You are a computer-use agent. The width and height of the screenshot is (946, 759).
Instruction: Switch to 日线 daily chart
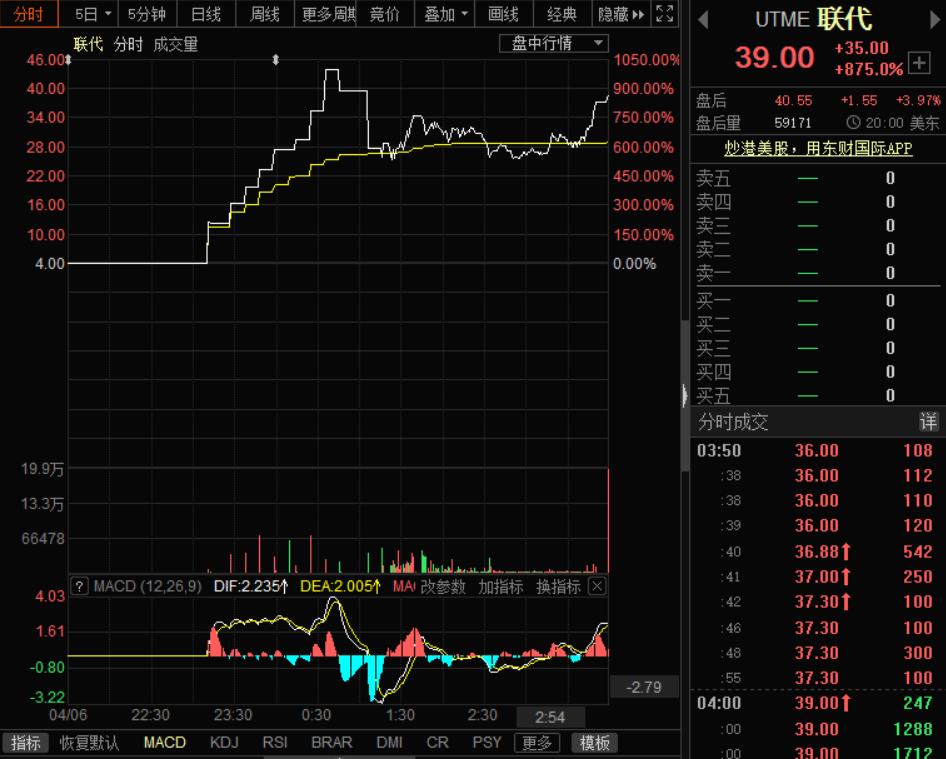206,14
